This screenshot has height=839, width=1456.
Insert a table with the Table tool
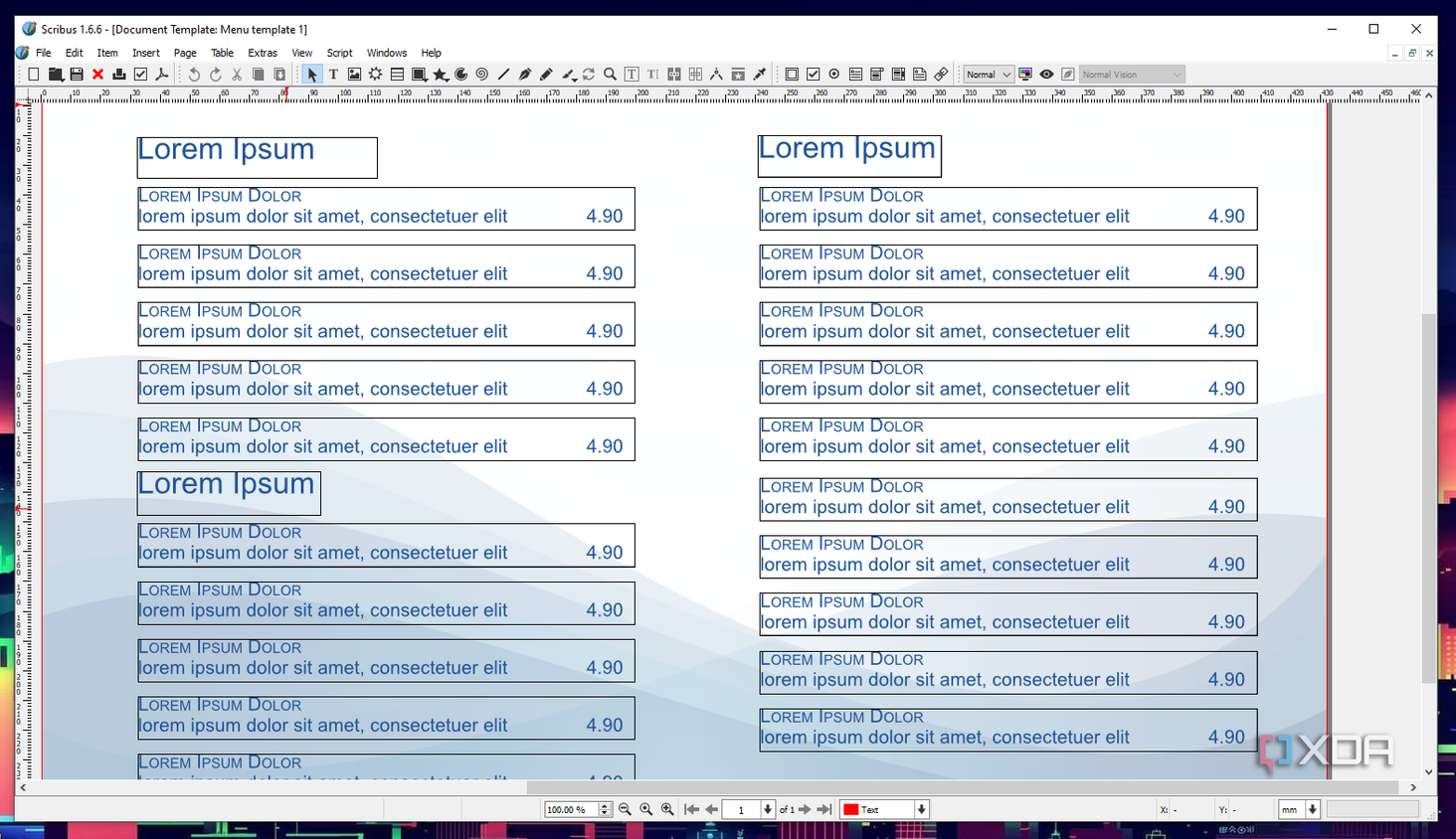pos(397,75)
